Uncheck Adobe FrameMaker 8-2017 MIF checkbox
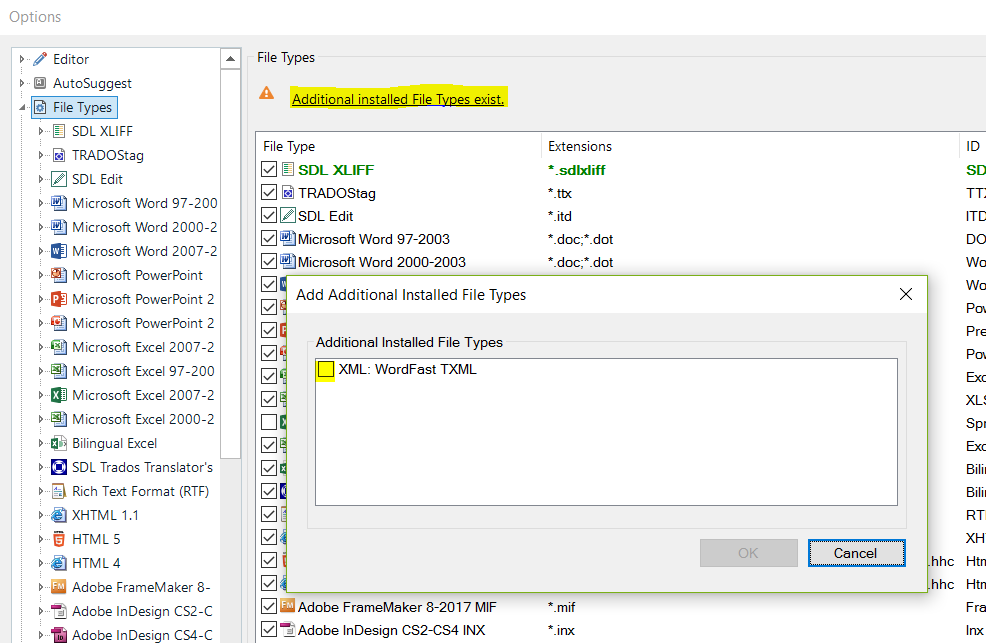The height and width of the screenshot is (643, 986). [x=269, y=607]
